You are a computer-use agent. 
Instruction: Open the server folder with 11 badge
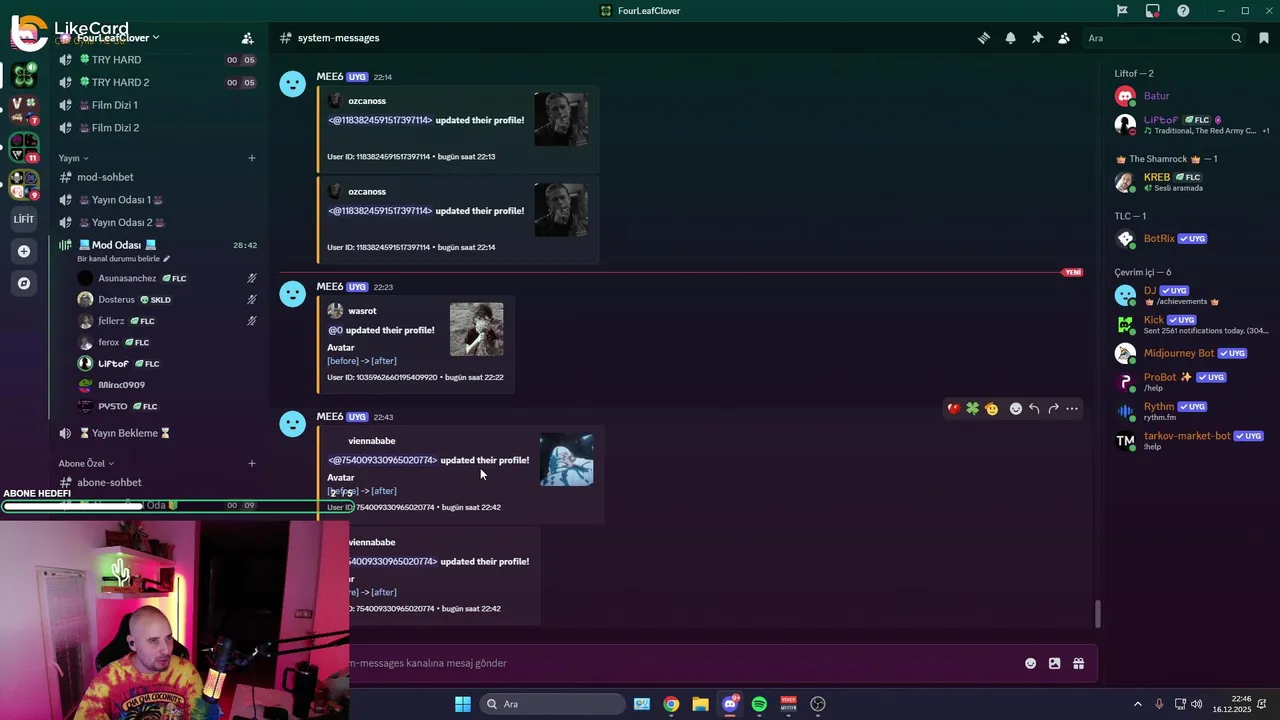coord(24,148)
